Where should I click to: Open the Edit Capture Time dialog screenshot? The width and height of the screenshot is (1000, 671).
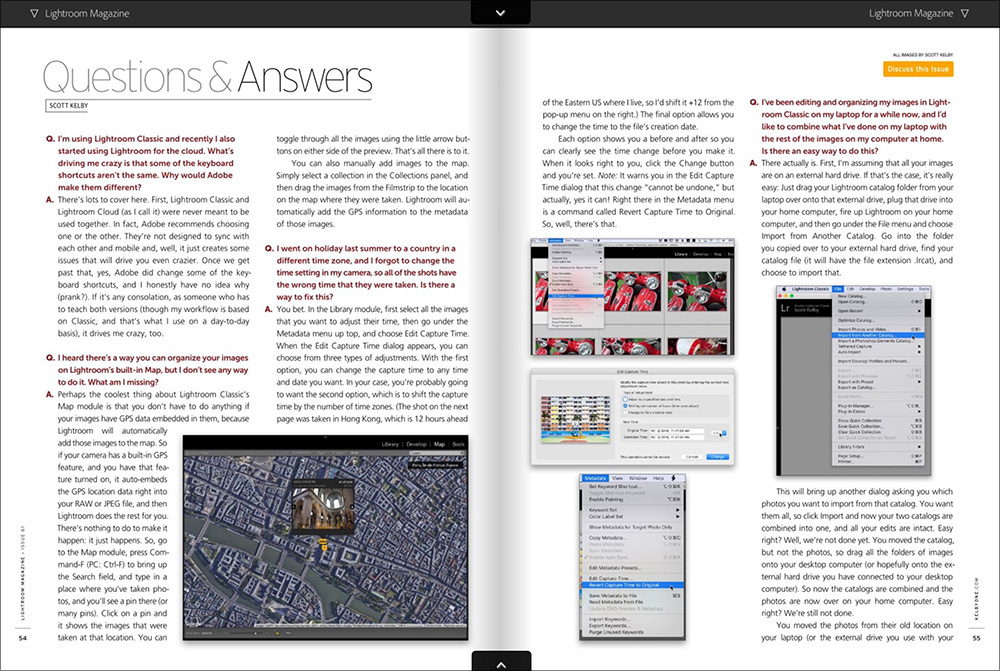633,417
